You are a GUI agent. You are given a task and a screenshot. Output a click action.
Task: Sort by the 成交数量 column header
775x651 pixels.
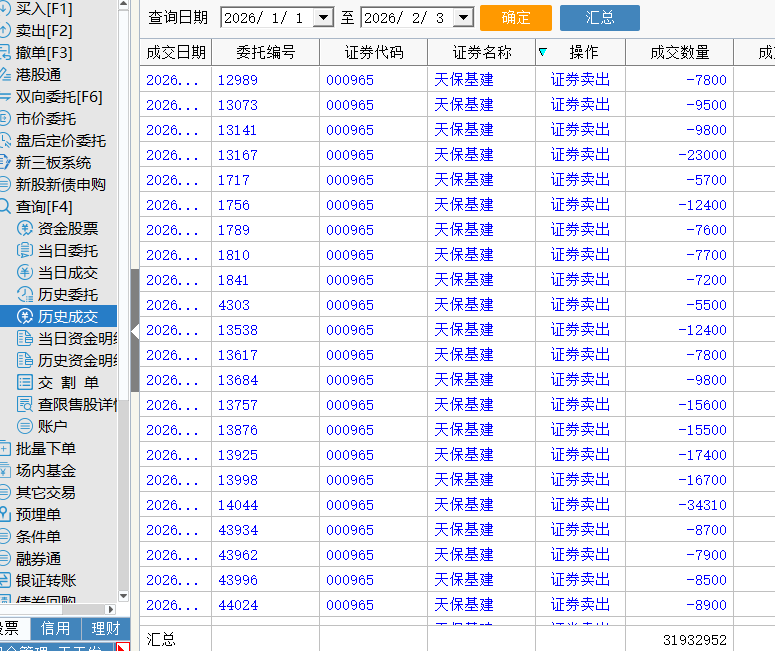(x=680, y=52)
